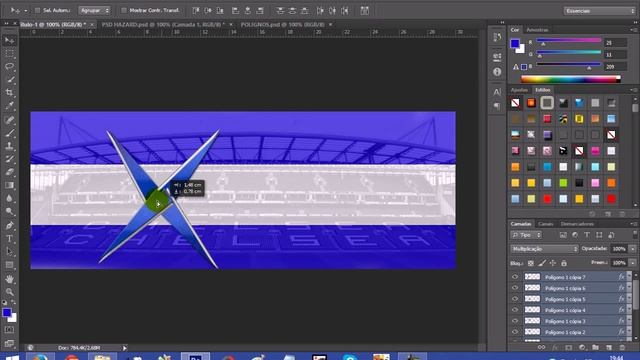Viewport: 640px width, 360px height.
Task: Hide layer Polígono 1 cópia 3
Action: click(x=515, y=321)
